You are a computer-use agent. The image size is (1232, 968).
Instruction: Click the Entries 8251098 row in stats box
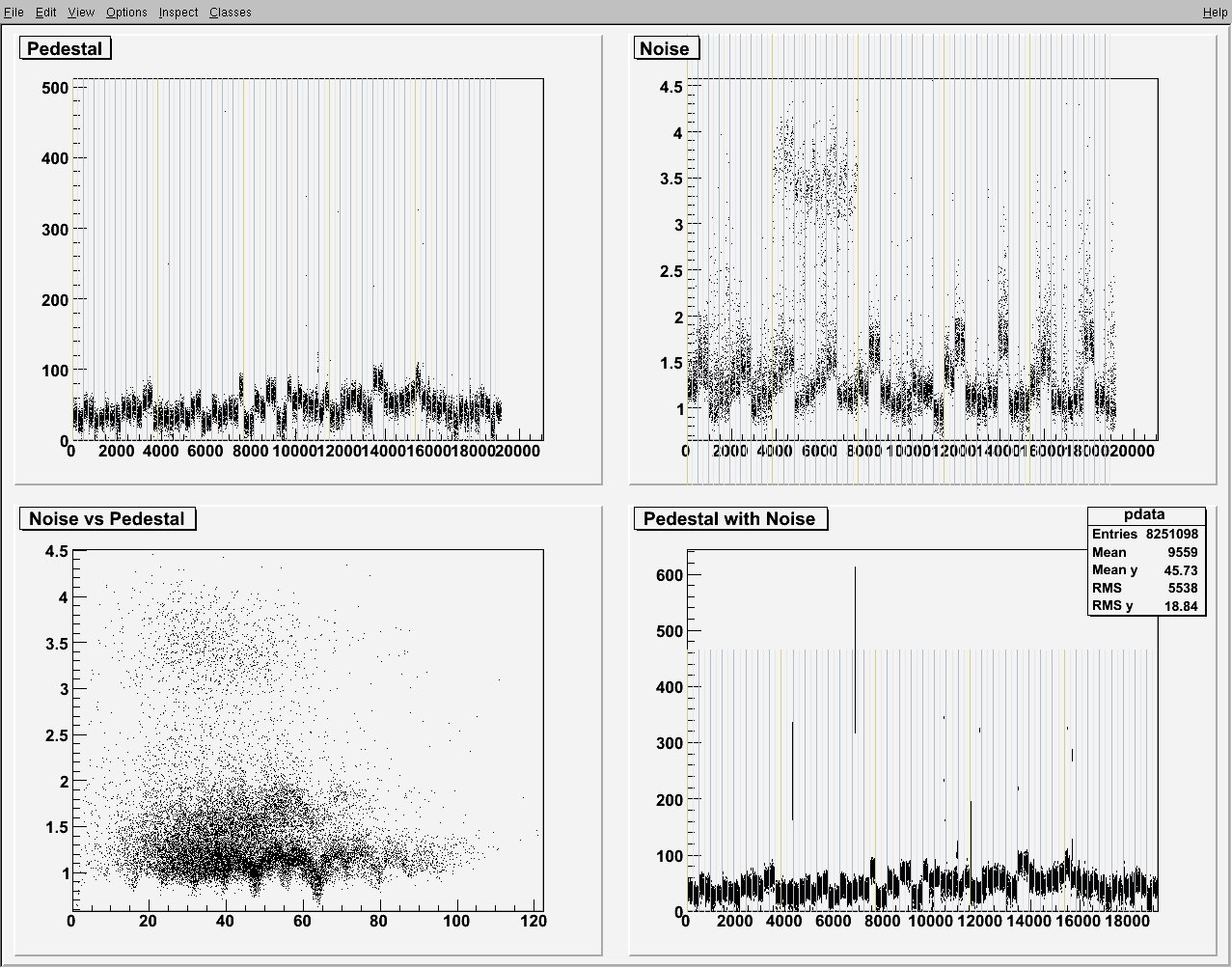pyautogui.click(x=1146, y=535)
